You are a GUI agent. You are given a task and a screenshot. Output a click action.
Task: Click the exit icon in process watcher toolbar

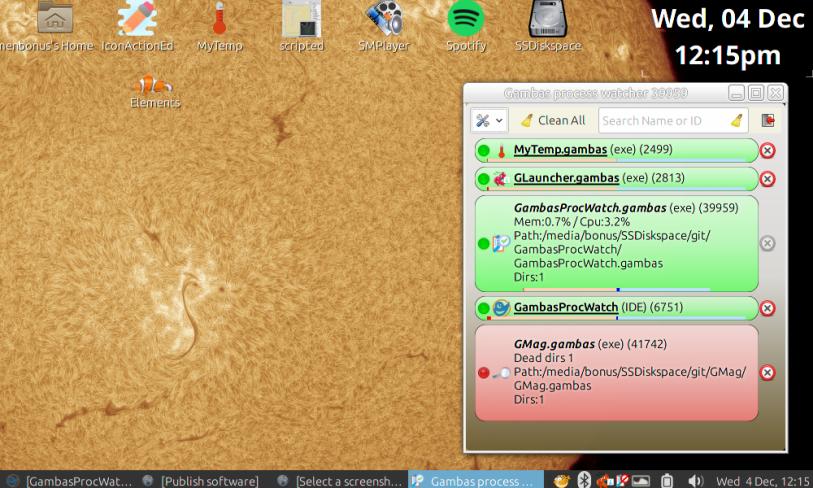768,120
